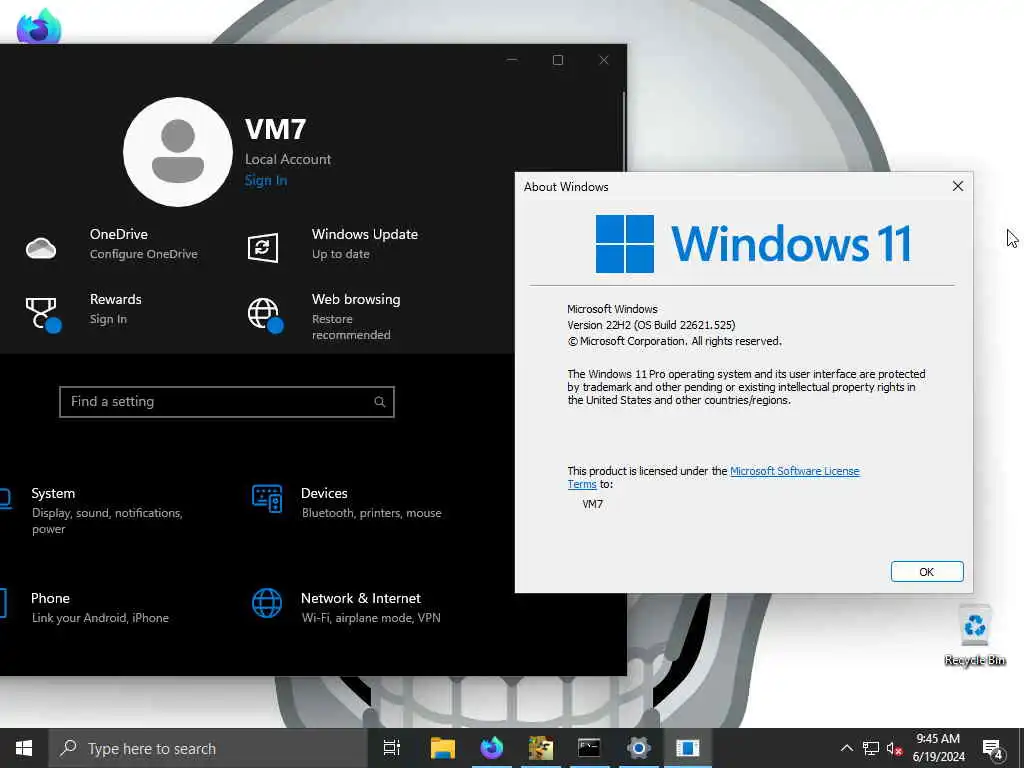This screenshot has width=1024, height=768.
Task: Open the pixel-art game icon on taskbar
Action: [541, 748]
